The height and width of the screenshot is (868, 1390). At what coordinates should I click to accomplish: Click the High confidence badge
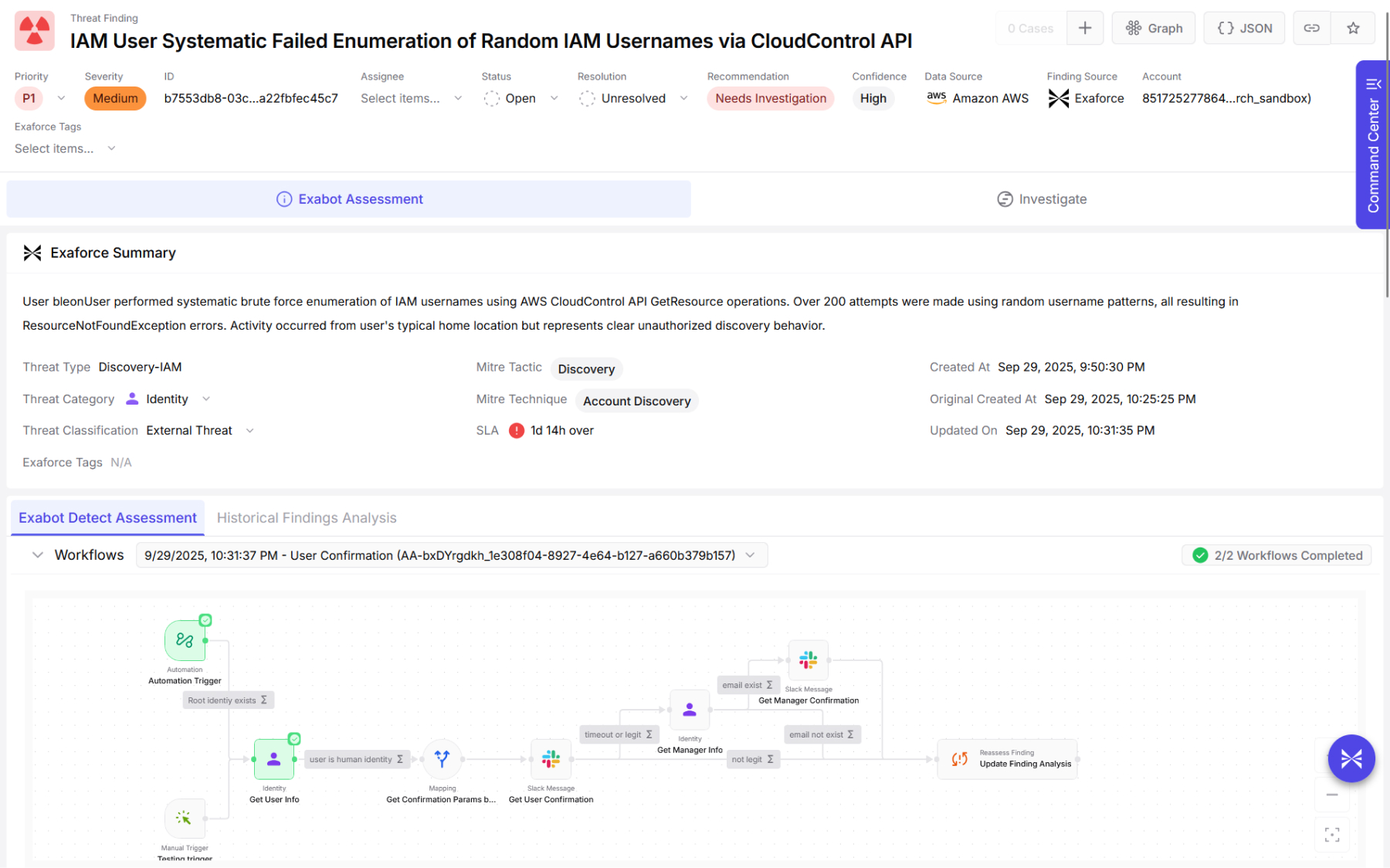click(873, 98)
